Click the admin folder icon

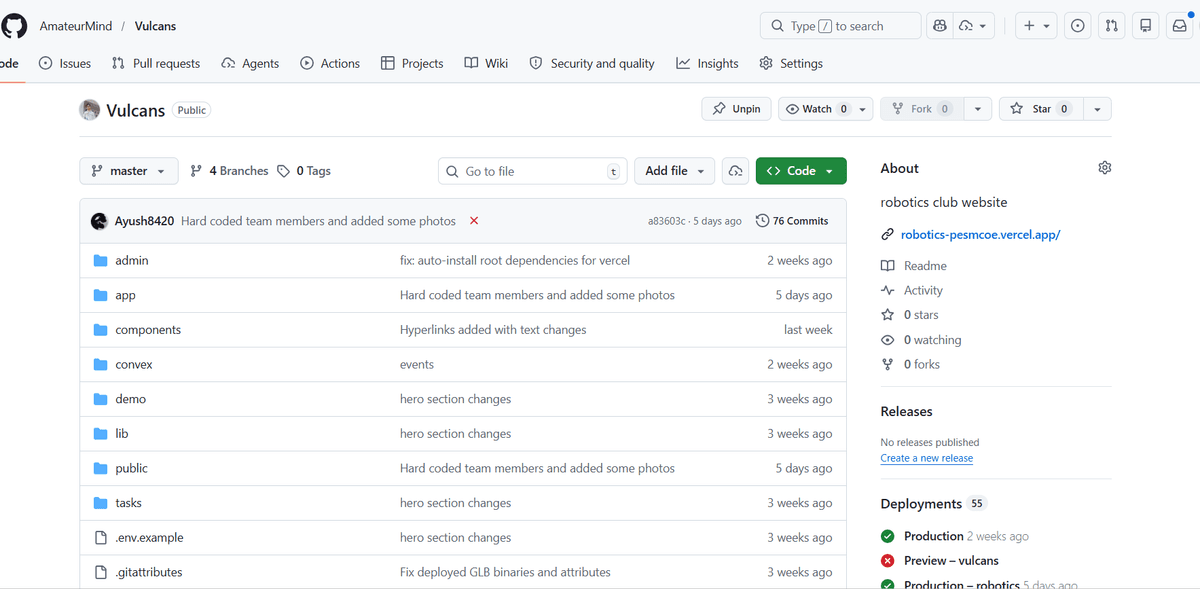(x=100, y=260)
